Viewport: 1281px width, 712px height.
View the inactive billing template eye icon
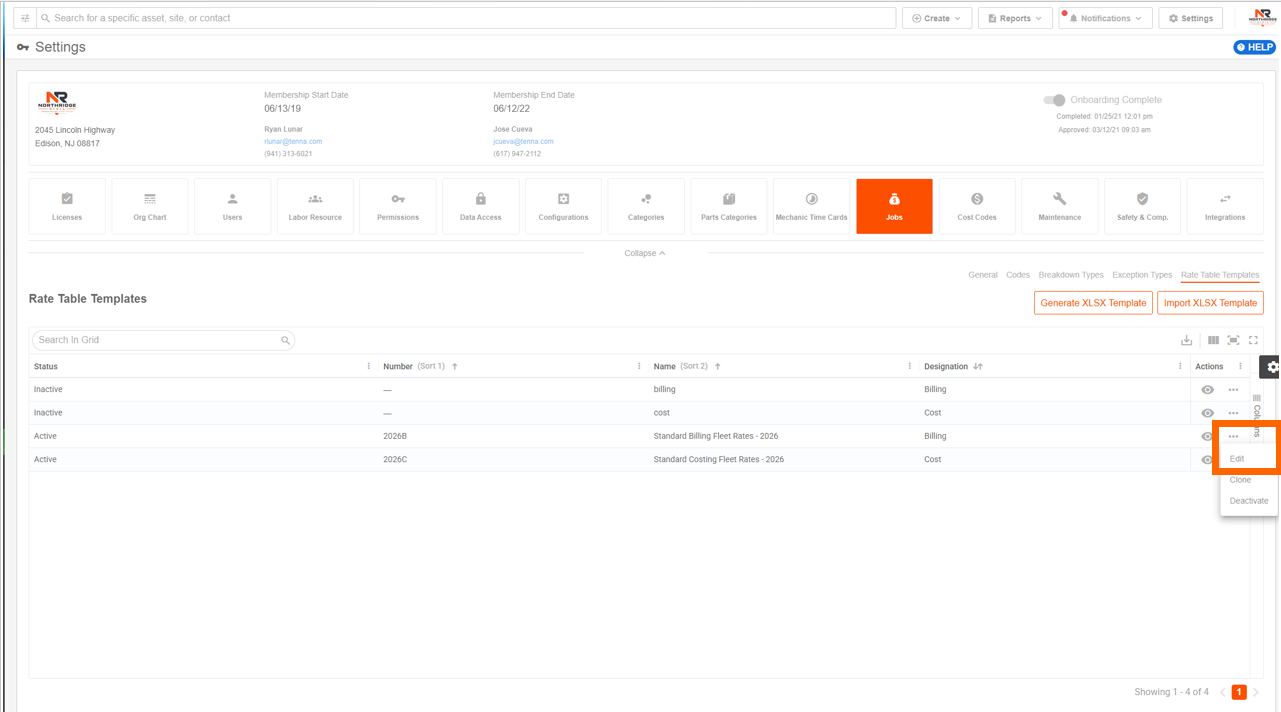(1207, 390)
